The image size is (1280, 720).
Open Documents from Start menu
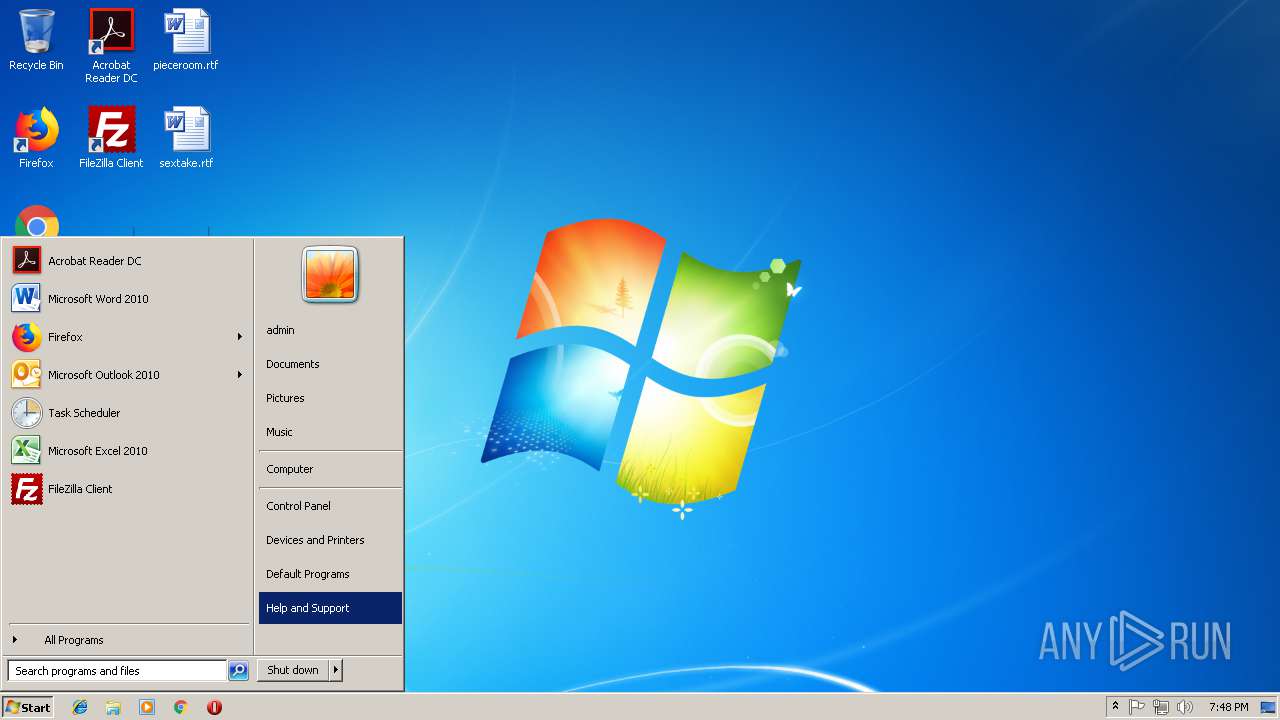[330, 364]
